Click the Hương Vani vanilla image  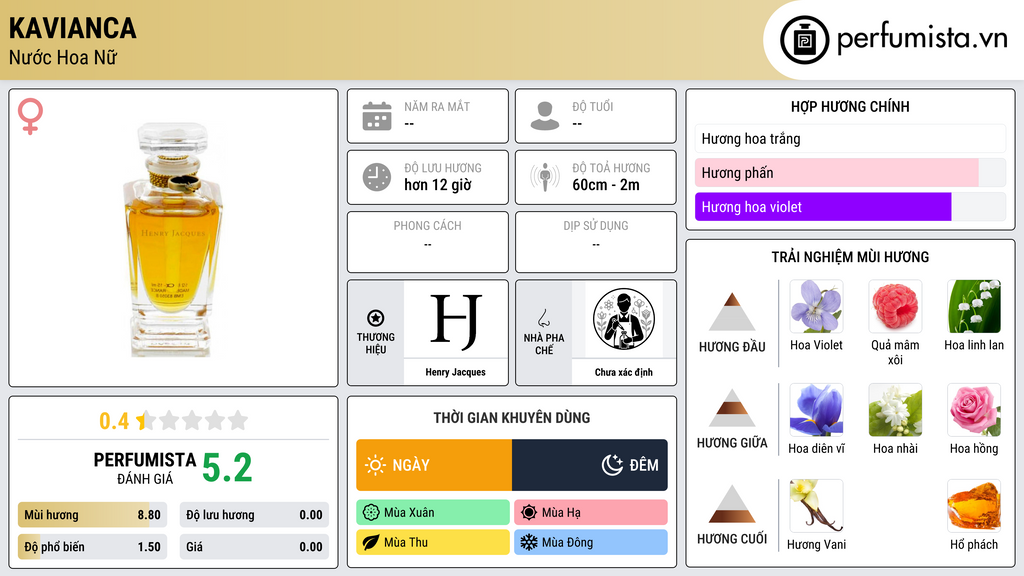tap(816, 505)
